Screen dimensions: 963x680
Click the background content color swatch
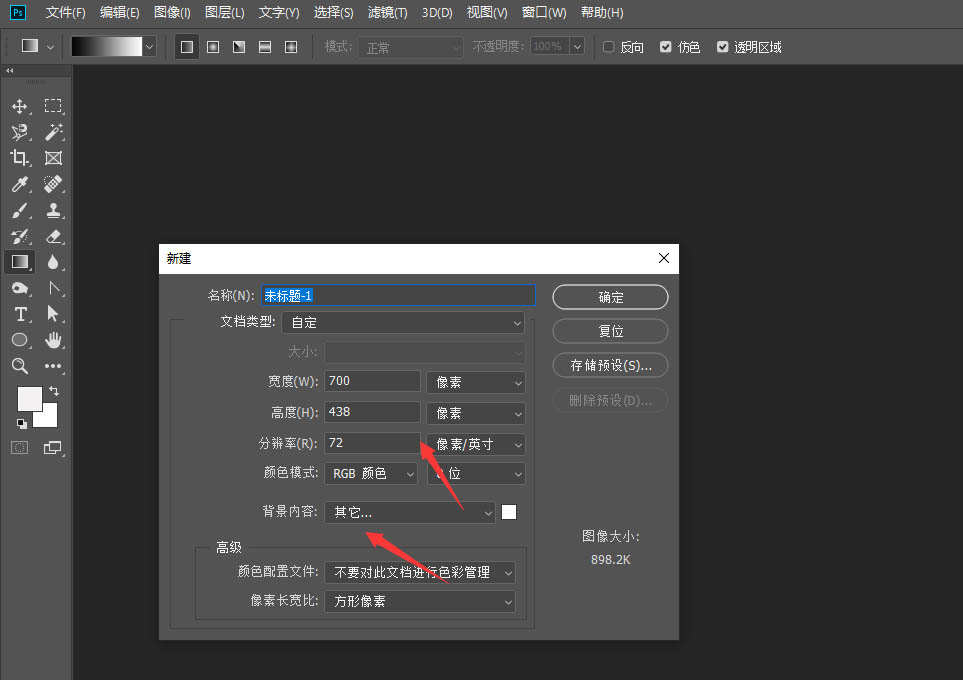click(x=508, y=511)
